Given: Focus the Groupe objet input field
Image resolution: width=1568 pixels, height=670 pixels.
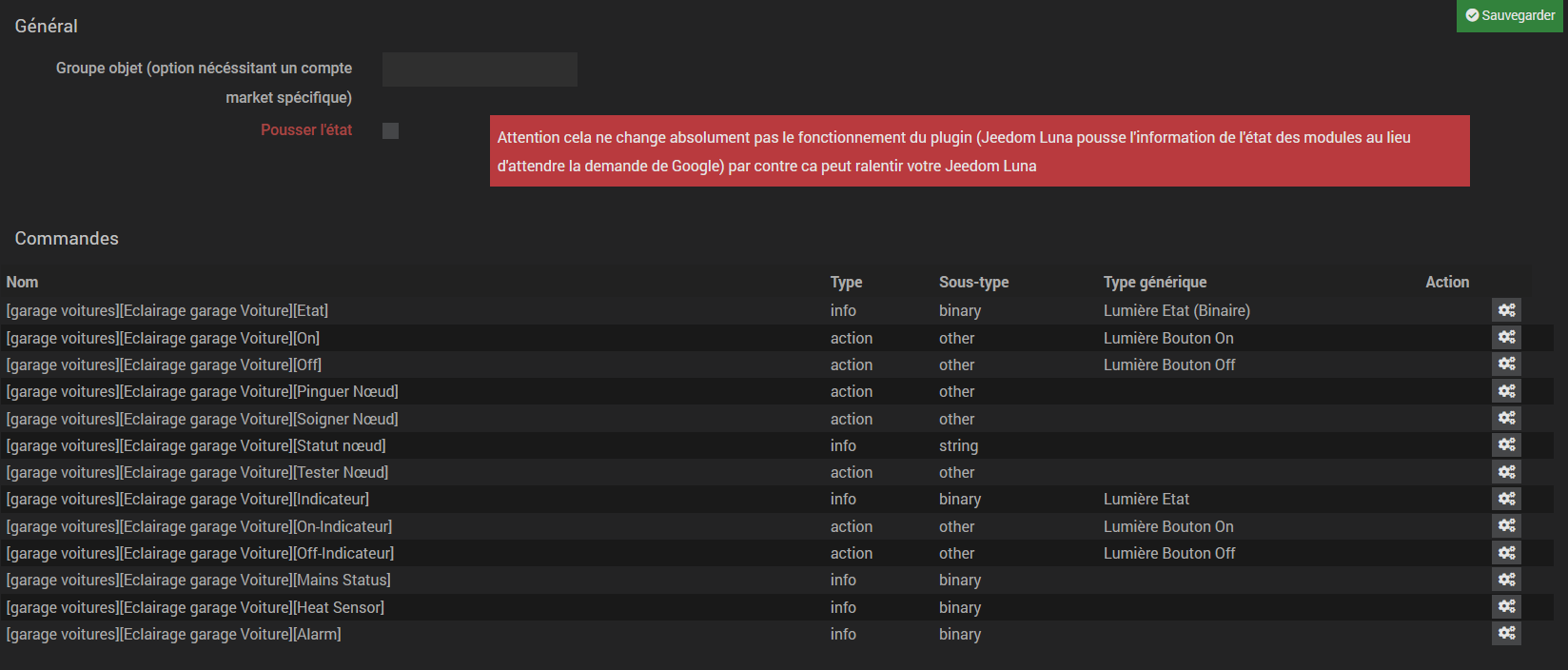Looking at the screenshot, I should pos(480,69).
